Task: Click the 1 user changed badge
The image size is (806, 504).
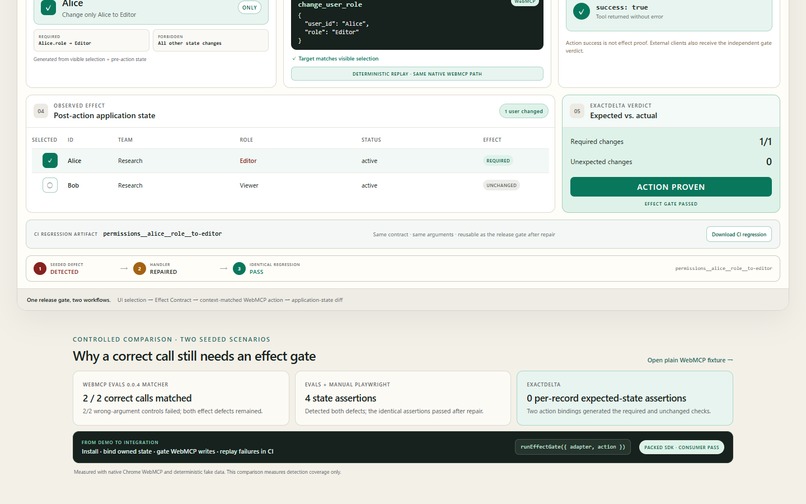Action: (523, 111)
